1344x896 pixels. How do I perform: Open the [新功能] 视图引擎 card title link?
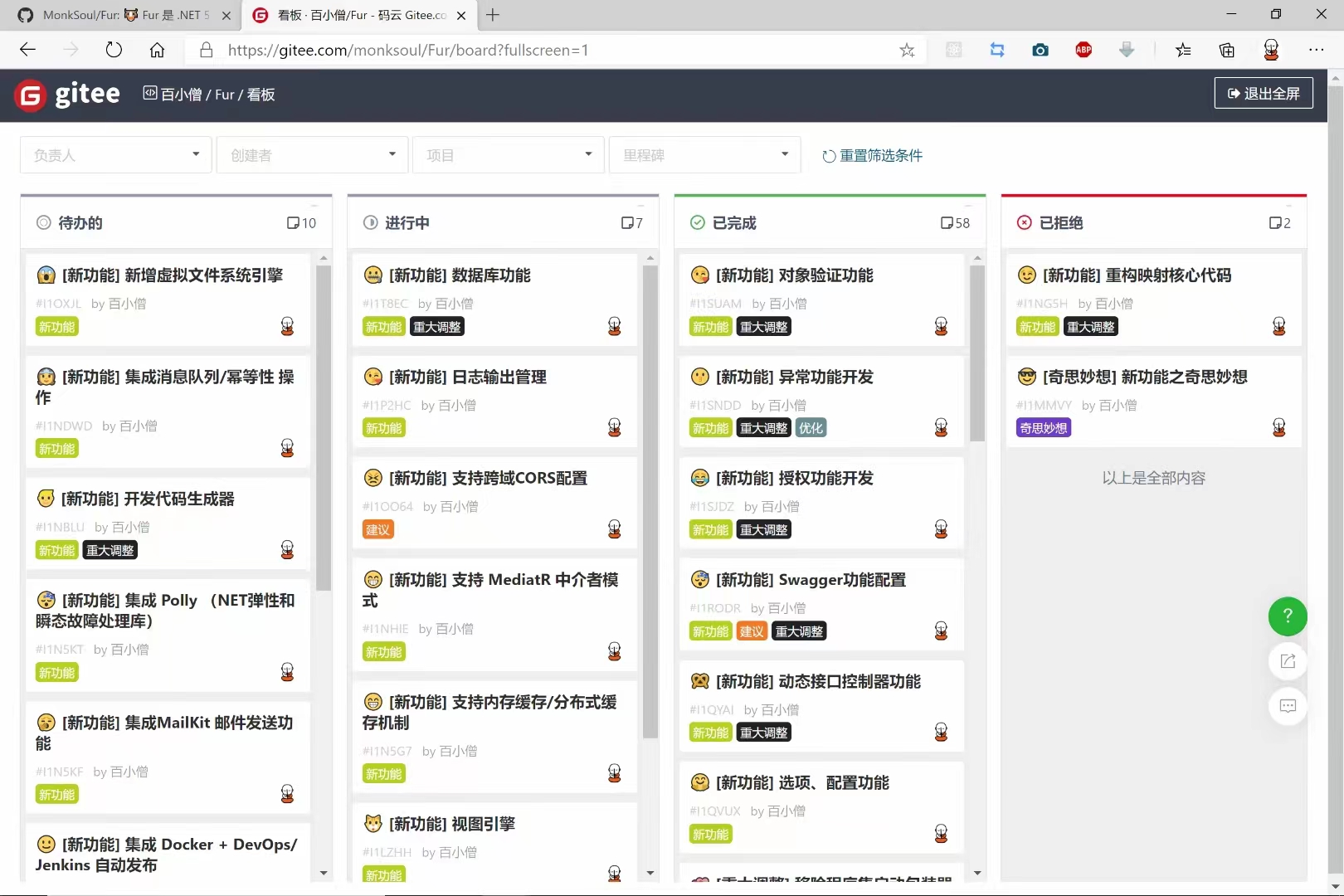(x=452, y=824)
